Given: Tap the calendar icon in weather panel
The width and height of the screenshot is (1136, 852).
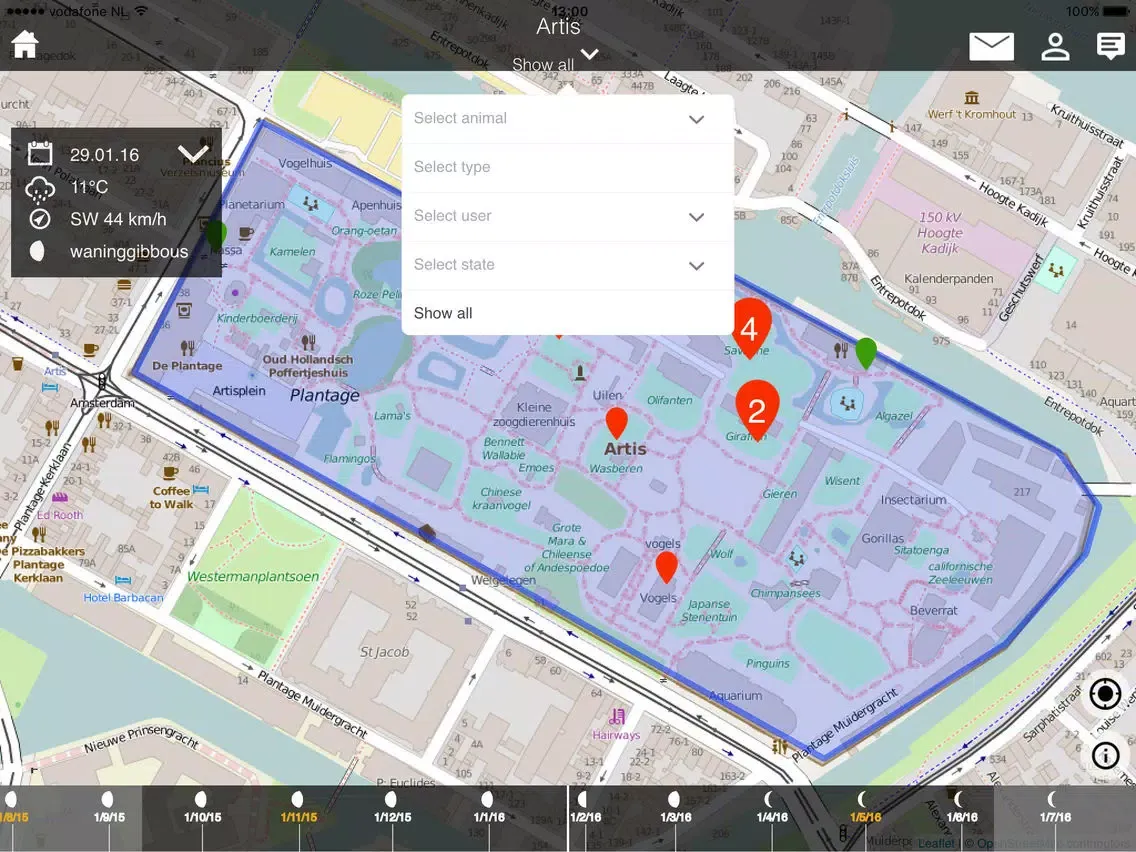Looking at the screenshot, I should click(x=40, y=154).
